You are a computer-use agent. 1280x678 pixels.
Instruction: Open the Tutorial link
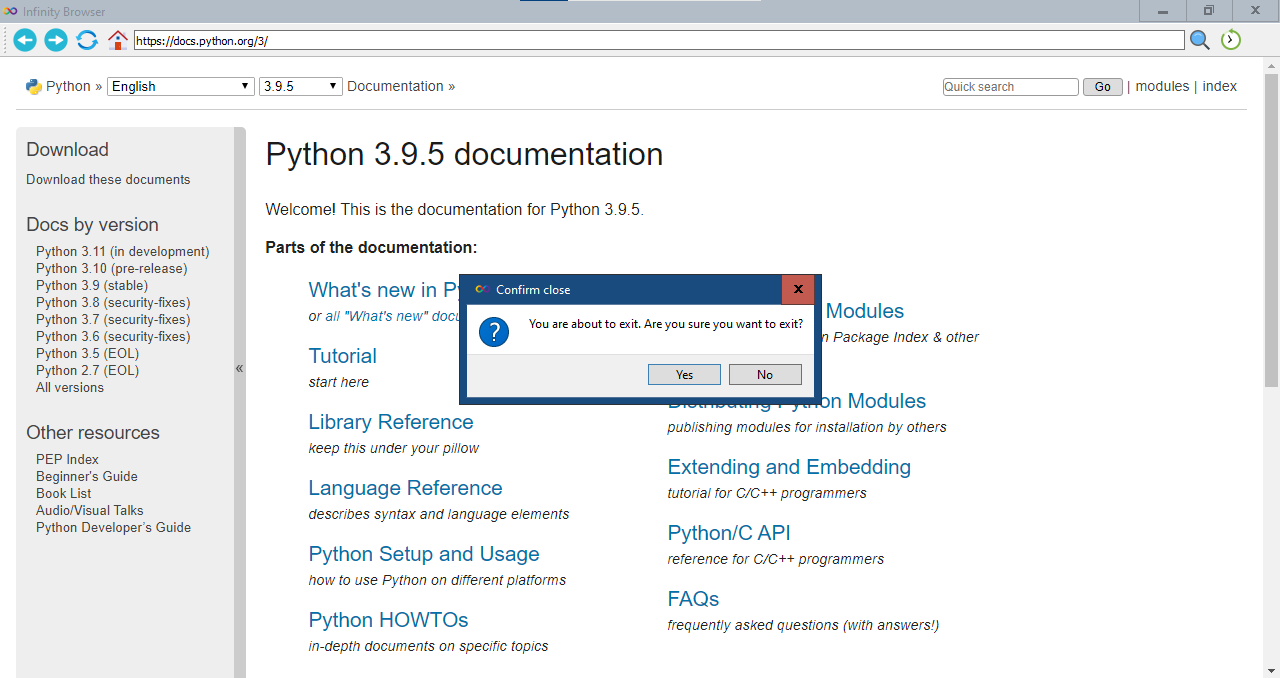(343, 356)
